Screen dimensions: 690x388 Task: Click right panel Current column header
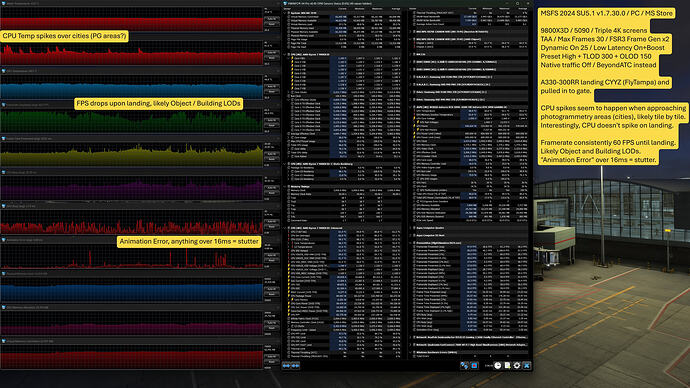point(472,9)
